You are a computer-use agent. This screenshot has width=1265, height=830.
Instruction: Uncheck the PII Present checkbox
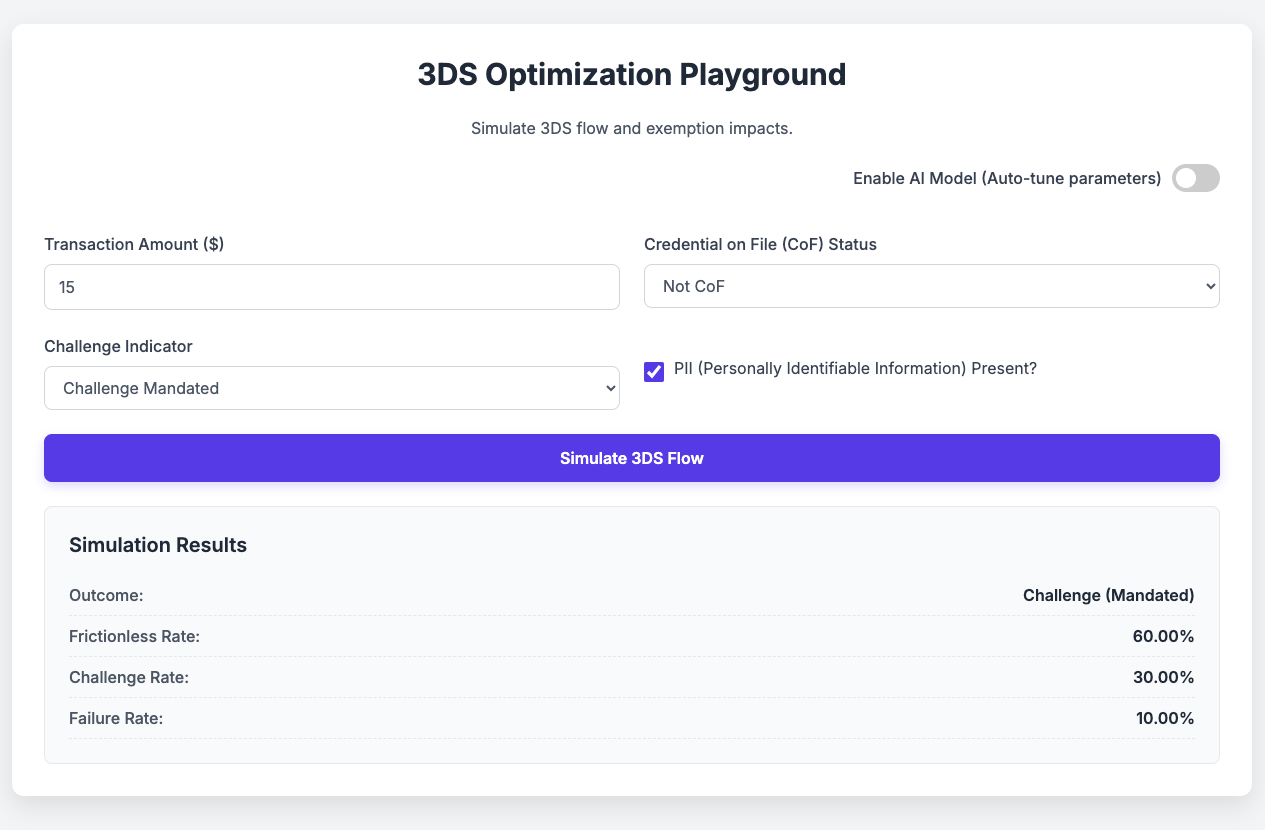654,372
